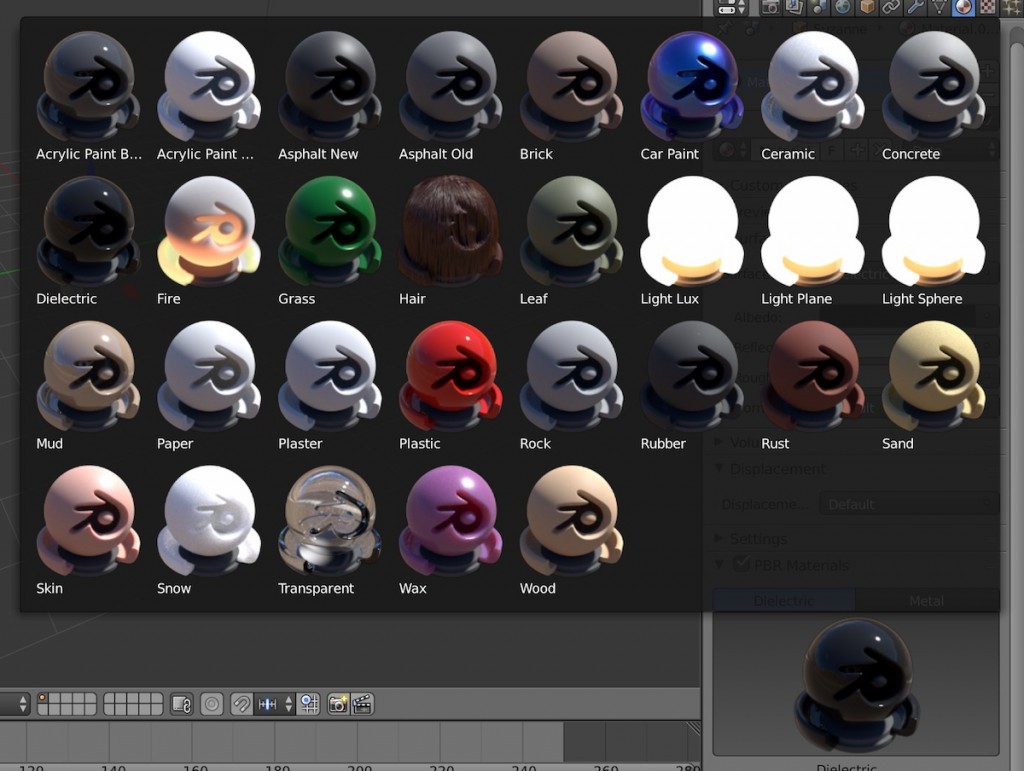
Task: Toggle a layer in the second layer grid
Action: [133, 704]
